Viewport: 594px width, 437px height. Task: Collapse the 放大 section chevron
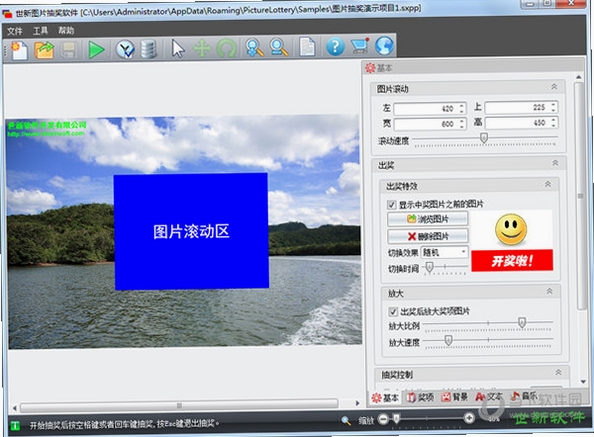point(549,291)
